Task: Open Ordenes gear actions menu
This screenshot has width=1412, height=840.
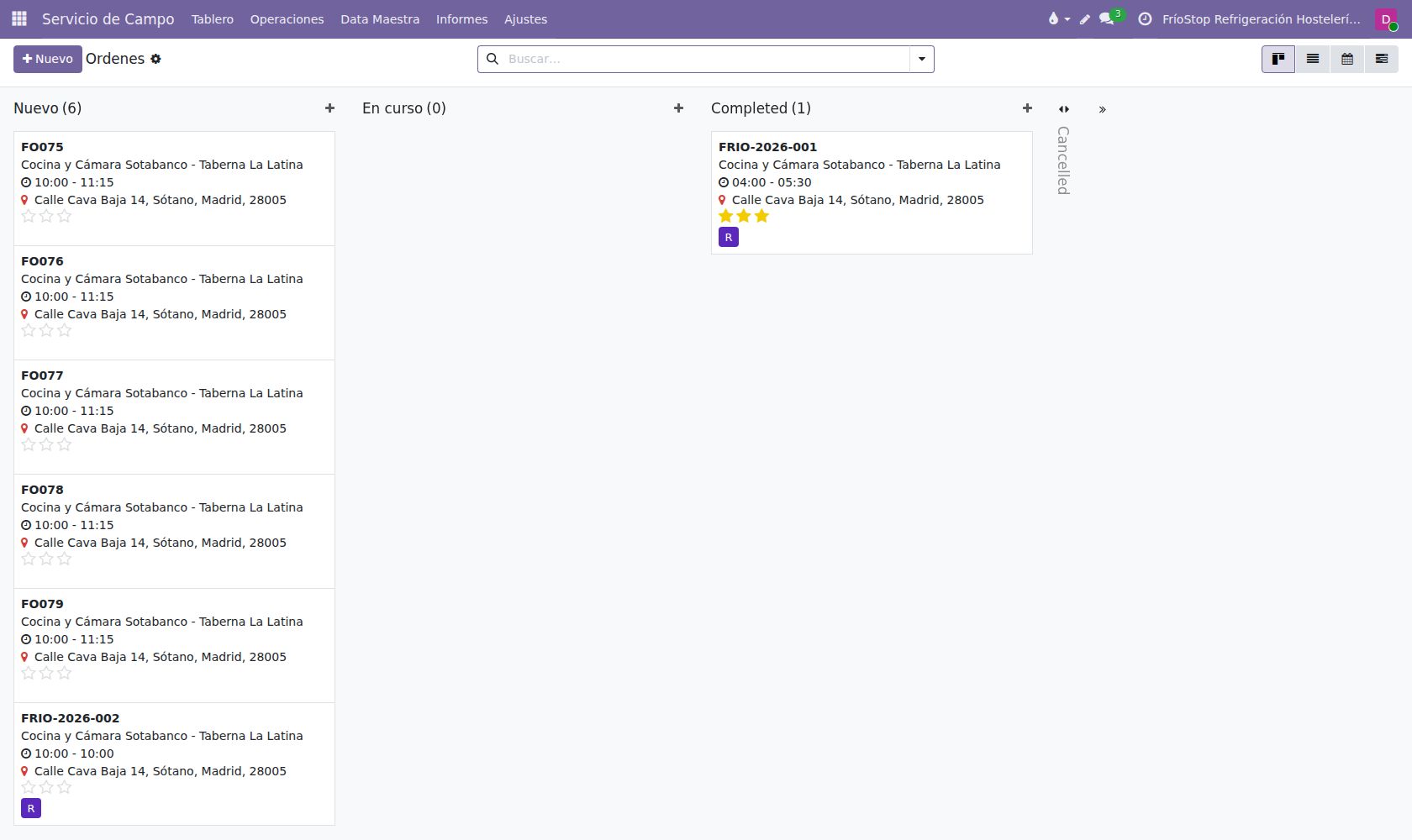Action: (x=155, y=59)
